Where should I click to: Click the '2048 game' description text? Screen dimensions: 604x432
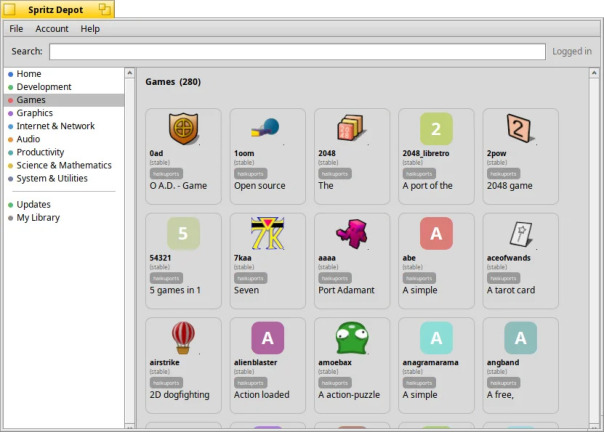(510, 186)
